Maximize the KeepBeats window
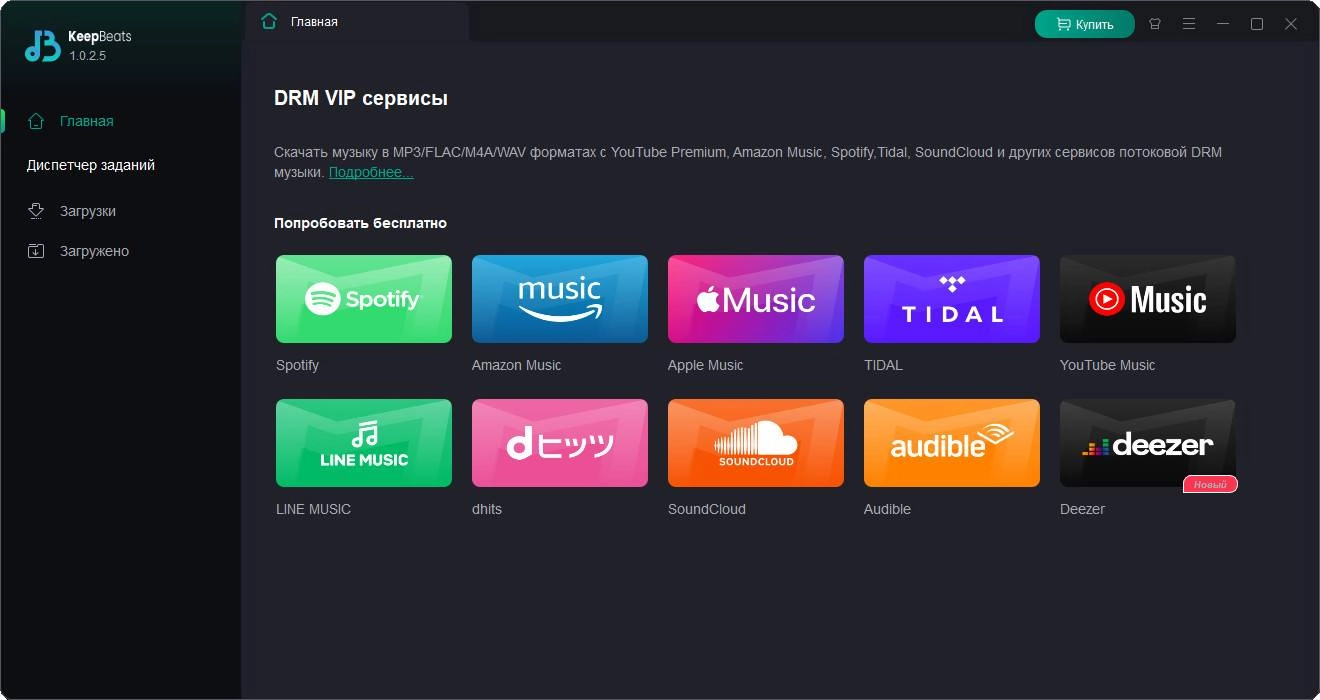This screenshot has height=700, width=1320. tap(1257, 24)
